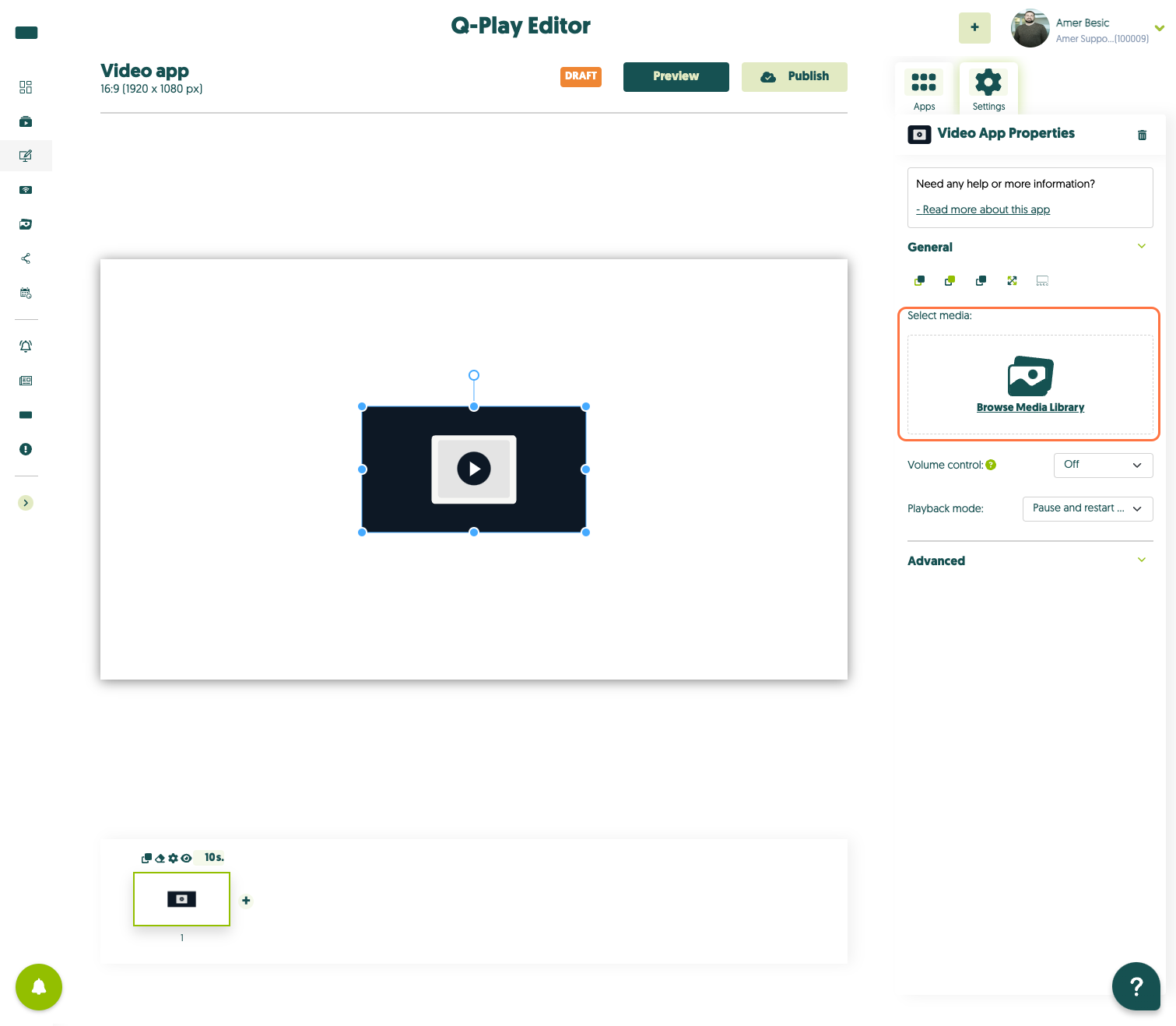1176x1026 pixels.
Task: Open the dashboard grid icon in sidebar
Action: tap(26, 87)
